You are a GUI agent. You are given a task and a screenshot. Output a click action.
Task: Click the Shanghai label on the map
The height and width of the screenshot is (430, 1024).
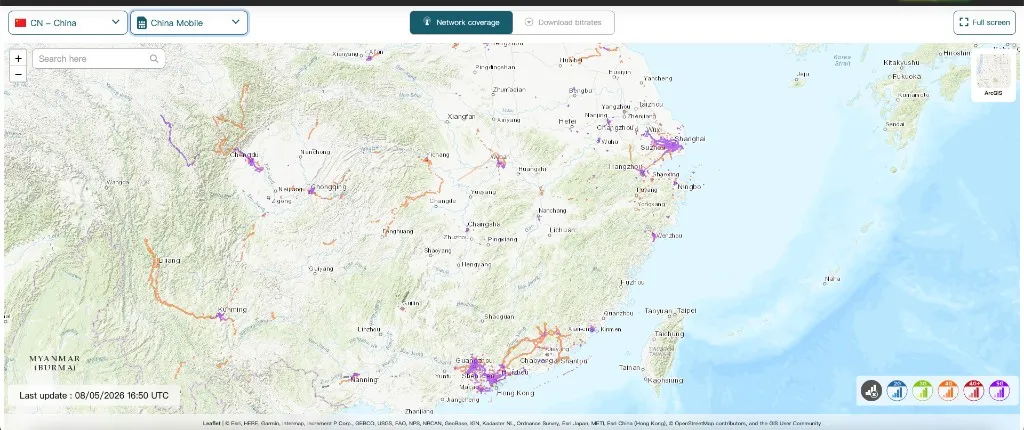tap(691, 139)
